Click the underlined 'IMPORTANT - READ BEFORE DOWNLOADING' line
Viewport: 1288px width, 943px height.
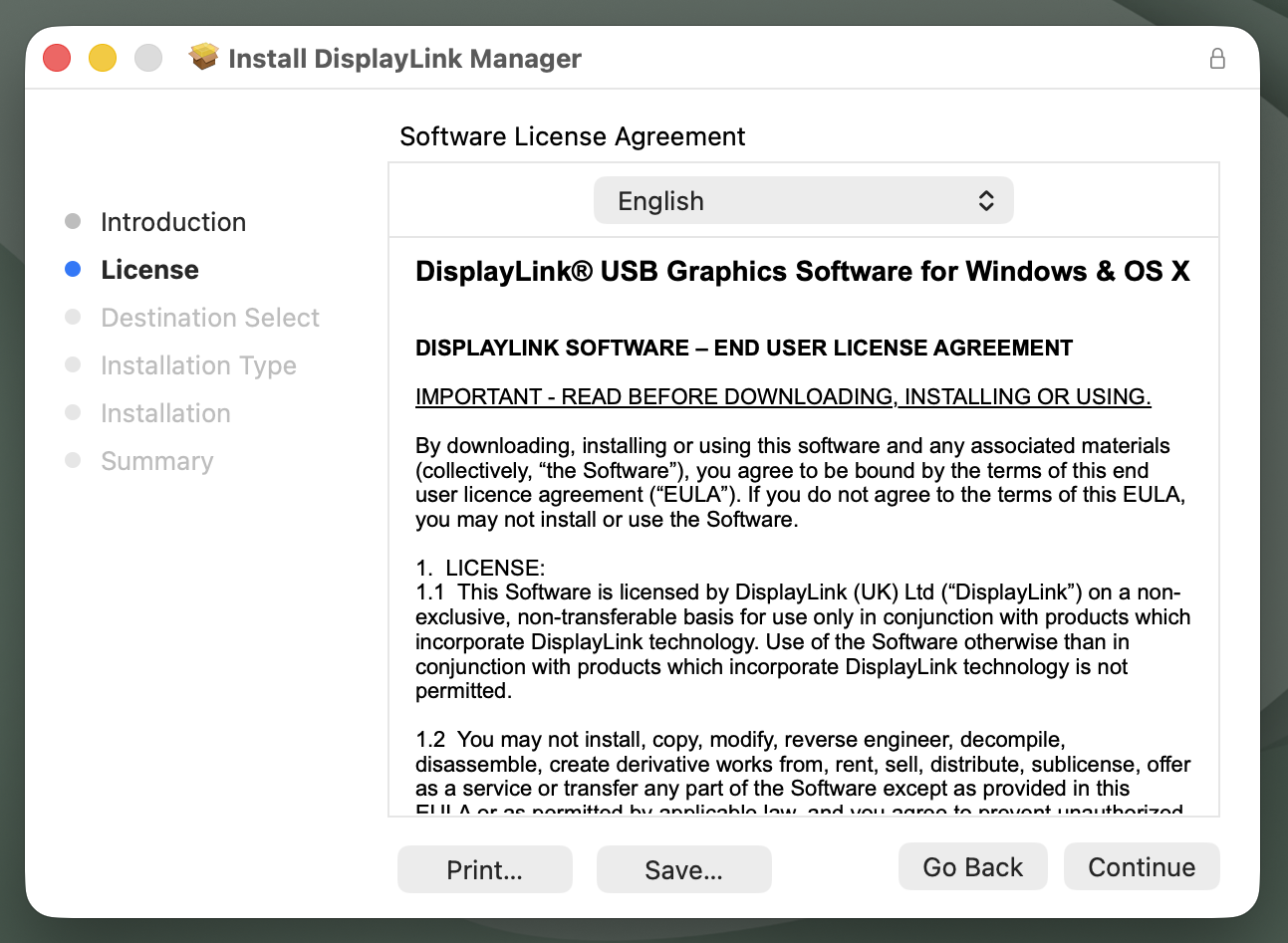pyautogui.click(x=783, y=396)
